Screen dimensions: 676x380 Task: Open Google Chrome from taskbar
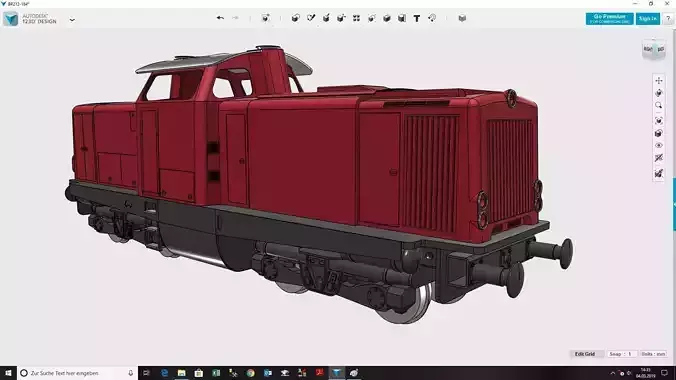pyautogui.click(x=250, y=373)
